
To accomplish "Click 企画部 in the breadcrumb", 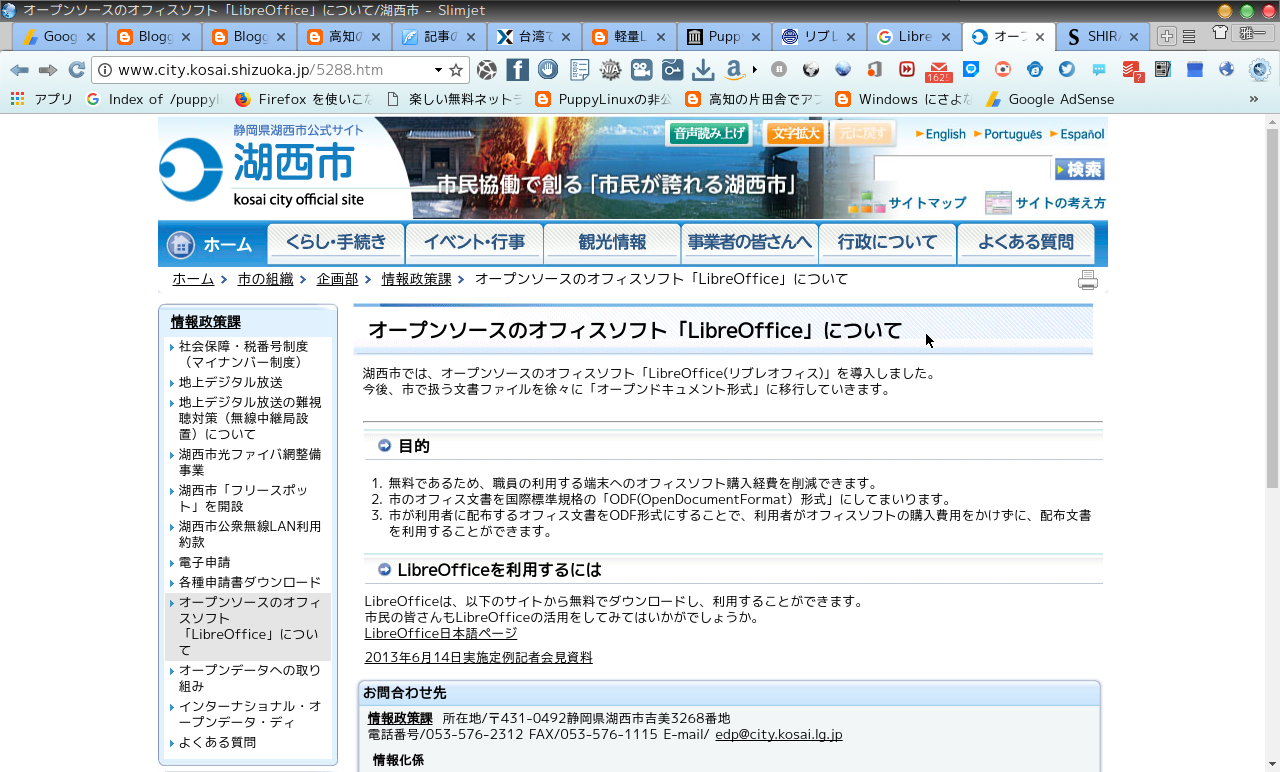I will (x=337, y=279).
